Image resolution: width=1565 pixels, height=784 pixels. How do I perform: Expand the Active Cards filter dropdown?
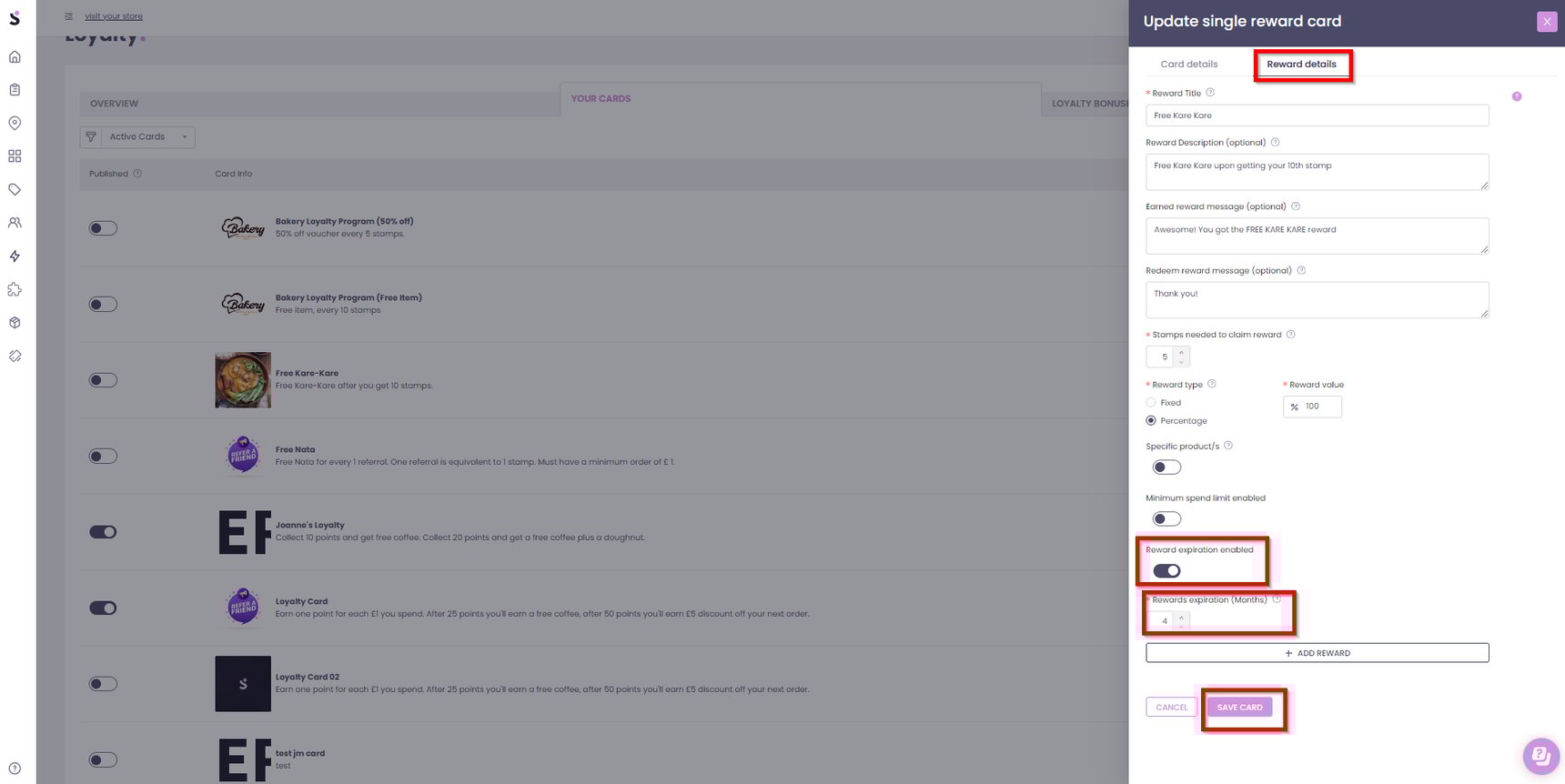[137, 137]
